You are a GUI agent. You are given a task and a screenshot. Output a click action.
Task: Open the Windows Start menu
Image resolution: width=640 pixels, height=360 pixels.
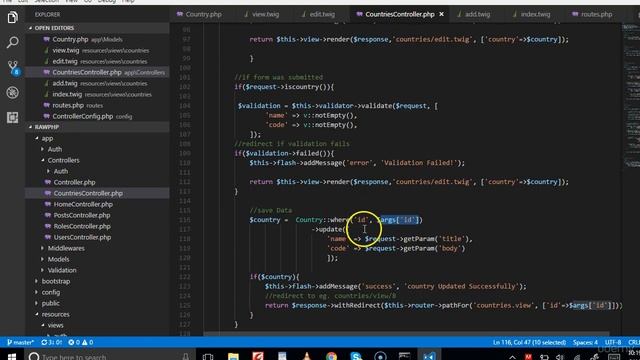click(12, 356)
